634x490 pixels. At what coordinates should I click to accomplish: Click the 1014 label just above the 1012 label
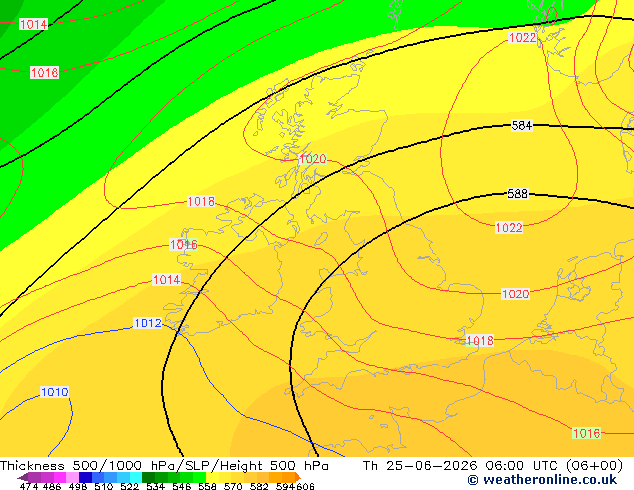tap(166, 279)
